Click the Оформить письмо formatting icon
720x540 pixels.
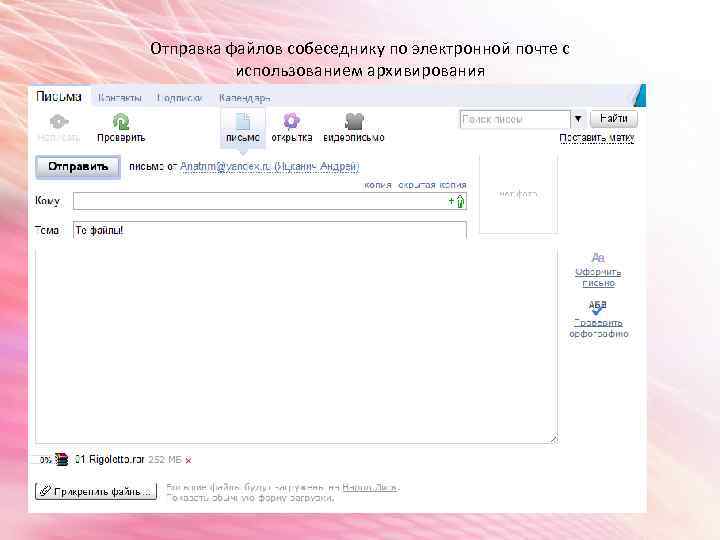pos(598,258)
